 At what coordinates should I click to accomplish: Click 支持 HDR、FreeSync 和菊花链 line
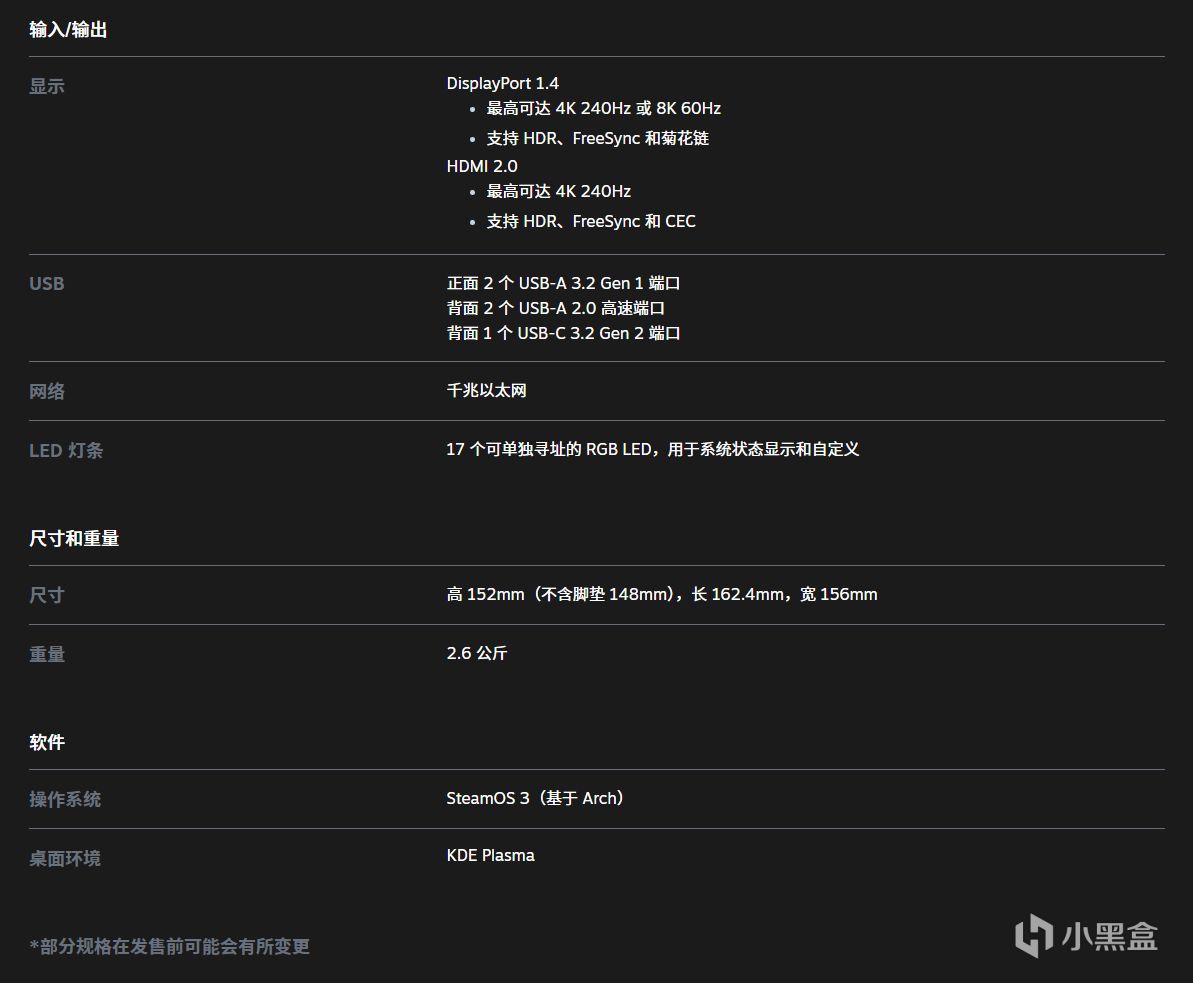click(x=597, y=138)
